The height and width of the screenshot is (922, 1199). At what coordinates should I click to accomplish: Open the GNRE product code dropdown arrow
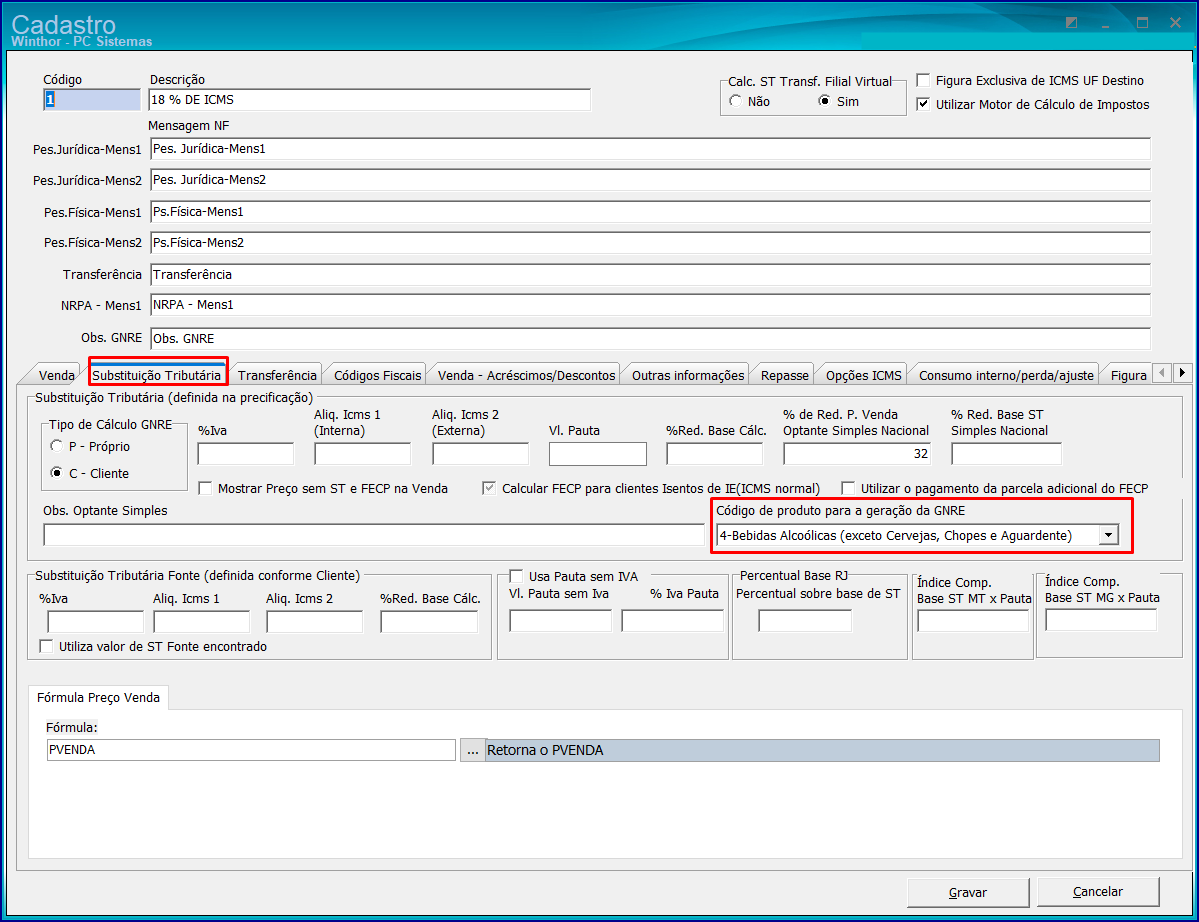pyautogui.click(x=1109, y=535)
